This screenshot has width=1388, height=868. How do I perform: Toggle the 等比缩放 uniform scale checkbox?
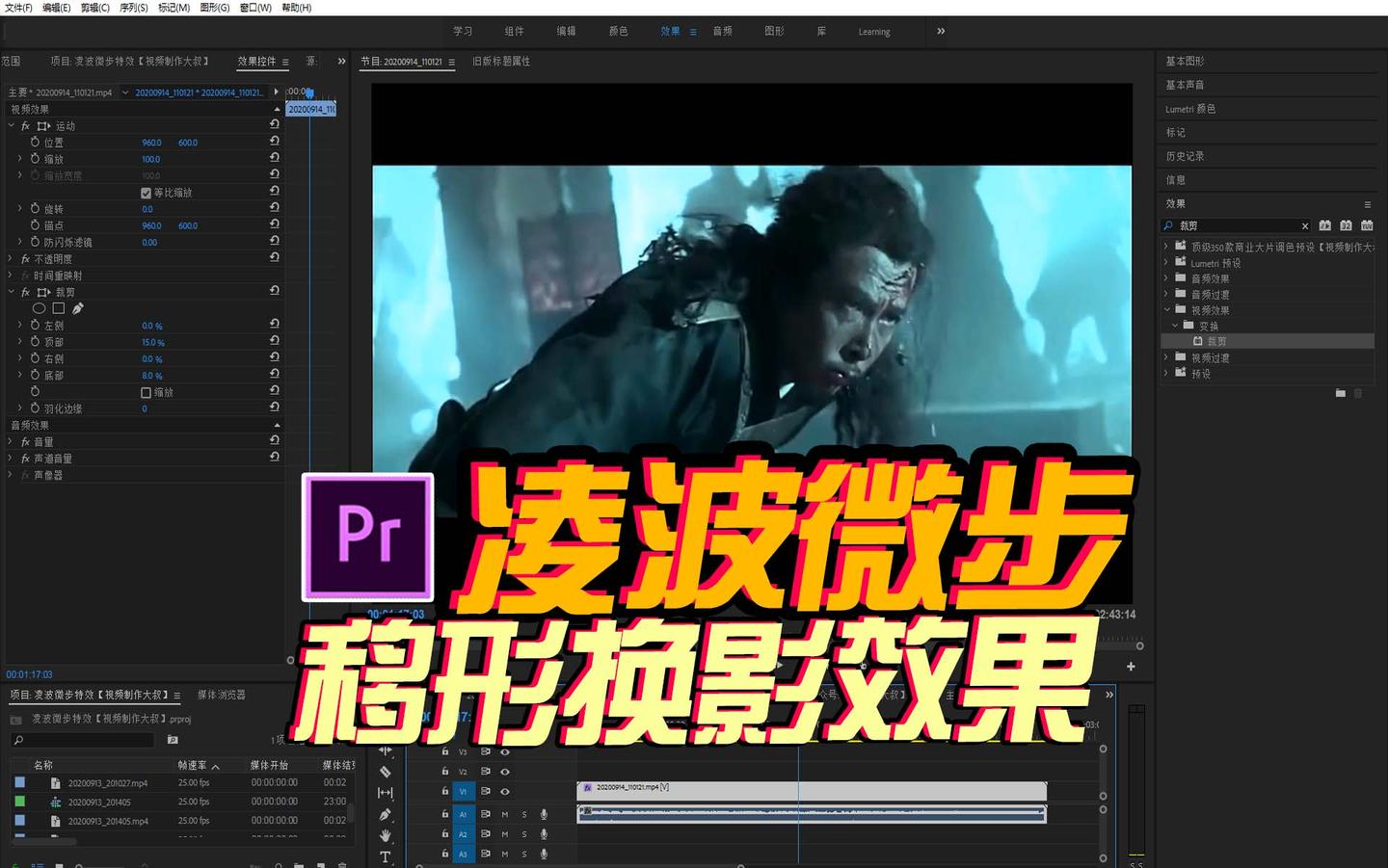146,193
